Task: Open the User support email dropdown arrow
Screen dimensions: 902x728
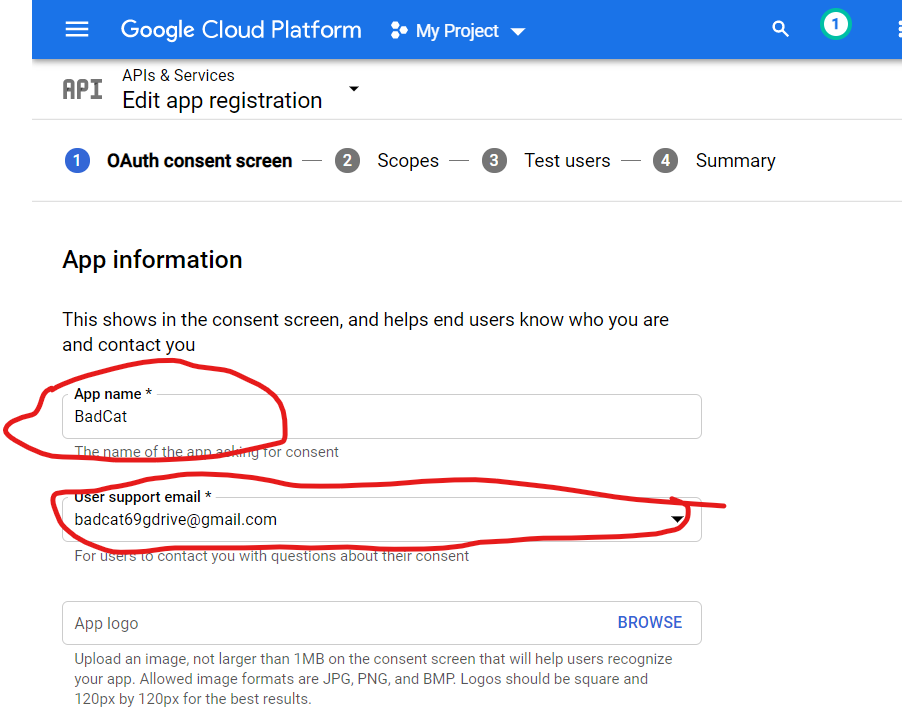Action: coord(678,520)
